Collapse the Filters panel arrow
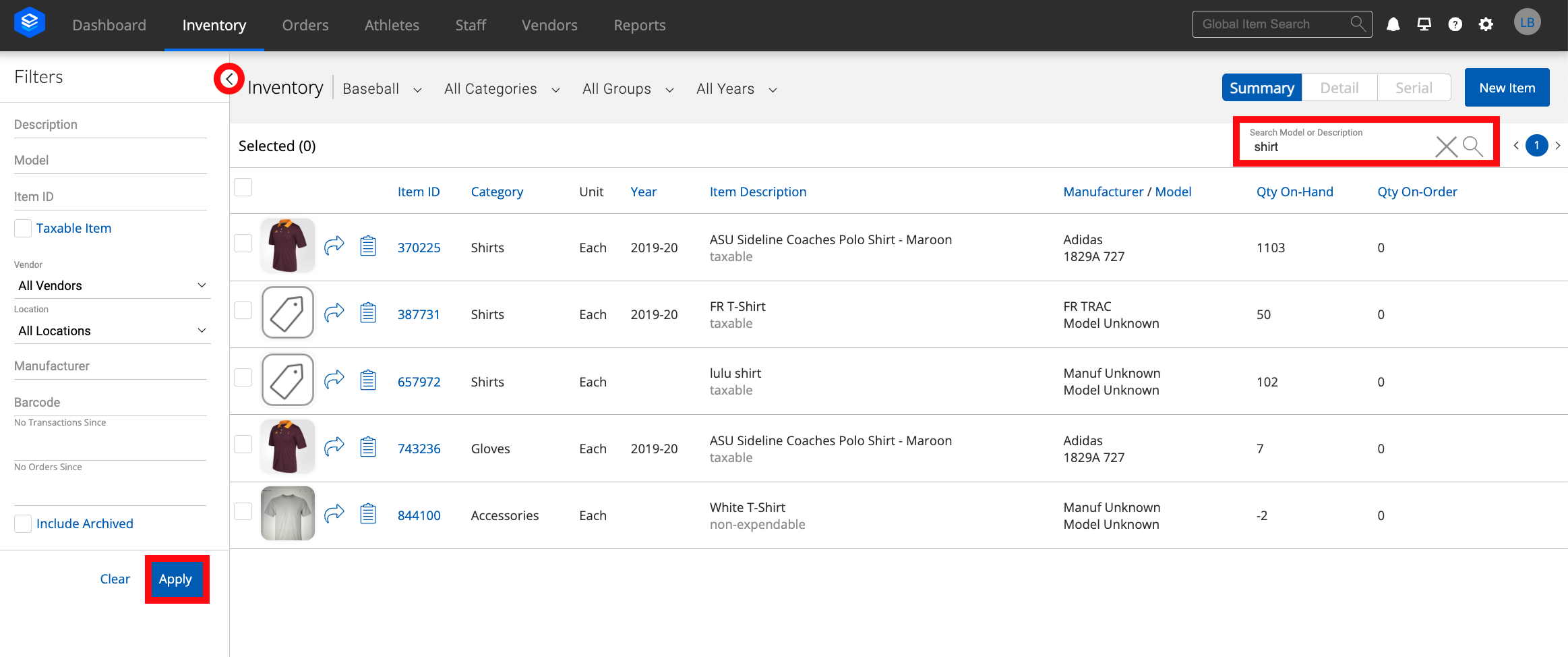 coord(229,79)
